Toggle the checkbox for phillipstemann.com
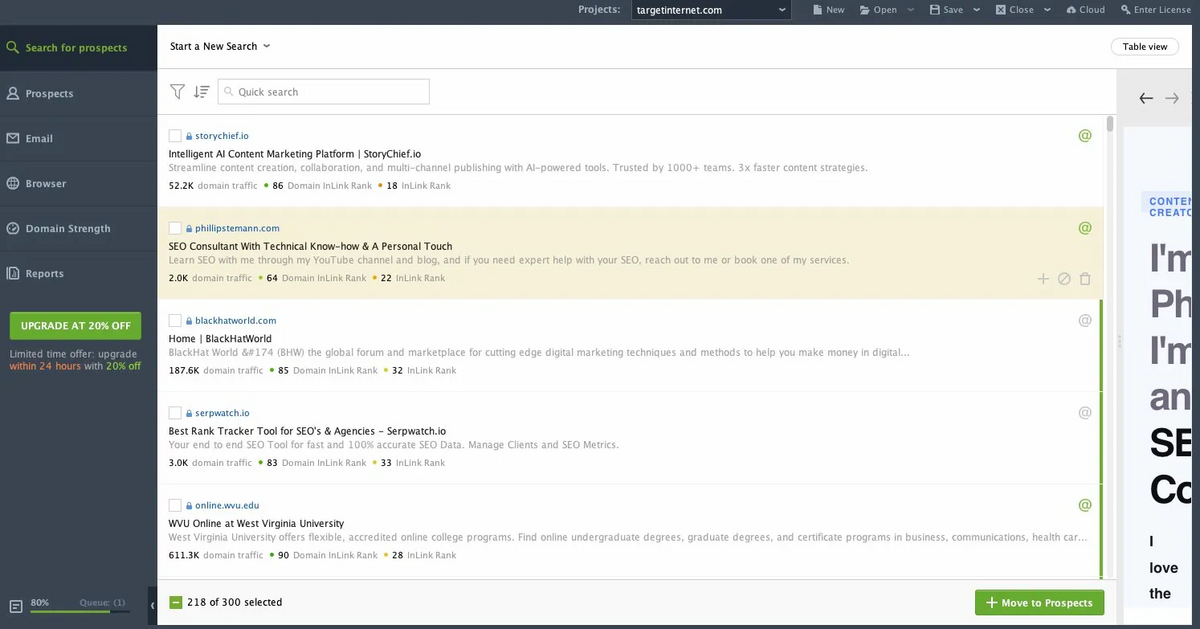 pos(175,228)
